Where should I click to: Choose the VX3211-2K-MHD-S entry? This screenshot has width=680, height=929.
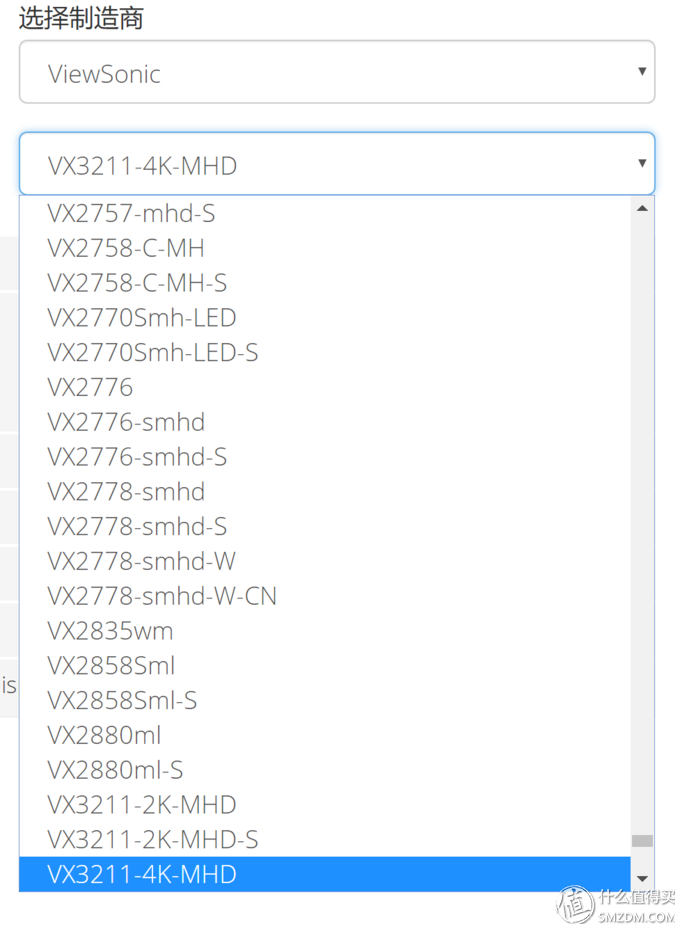point(153,839)
